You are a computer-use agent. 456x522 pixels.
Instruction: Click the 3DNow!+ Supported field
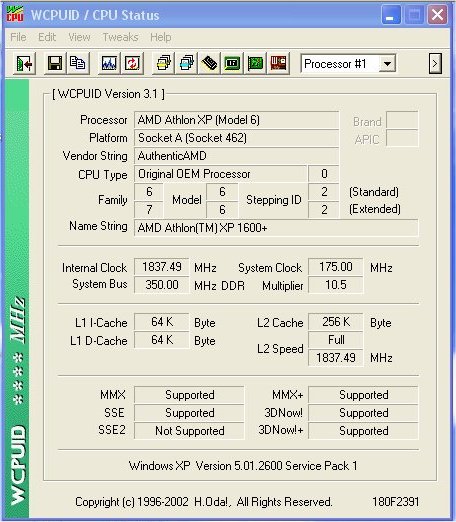[363, 431]
